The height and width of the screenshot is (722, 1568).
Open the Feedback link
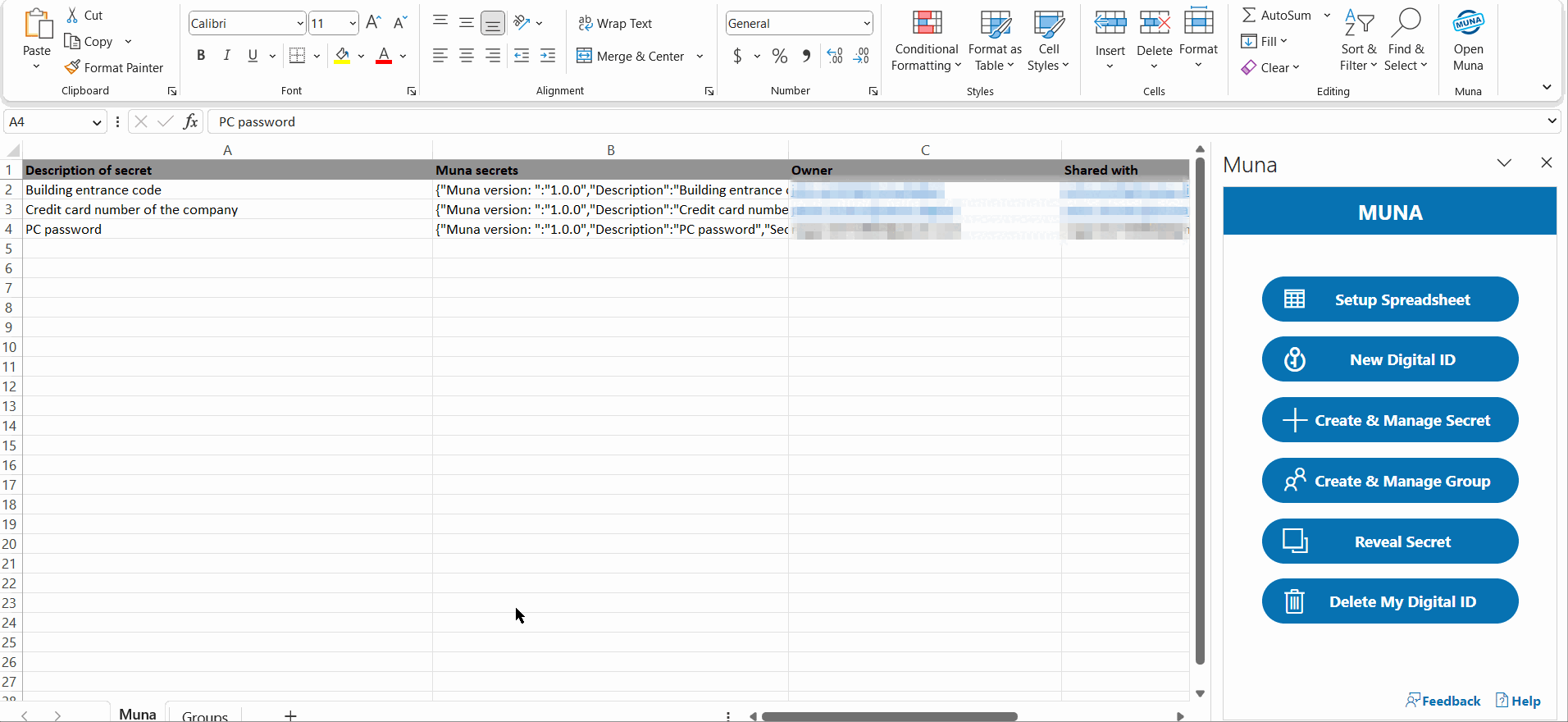(x=1443, y=701)
